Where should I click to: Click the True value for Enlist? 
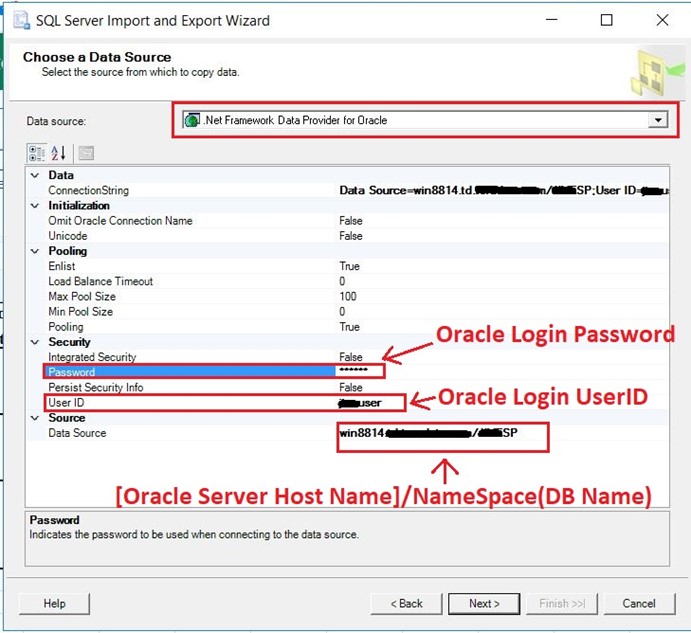coord(349,266)
